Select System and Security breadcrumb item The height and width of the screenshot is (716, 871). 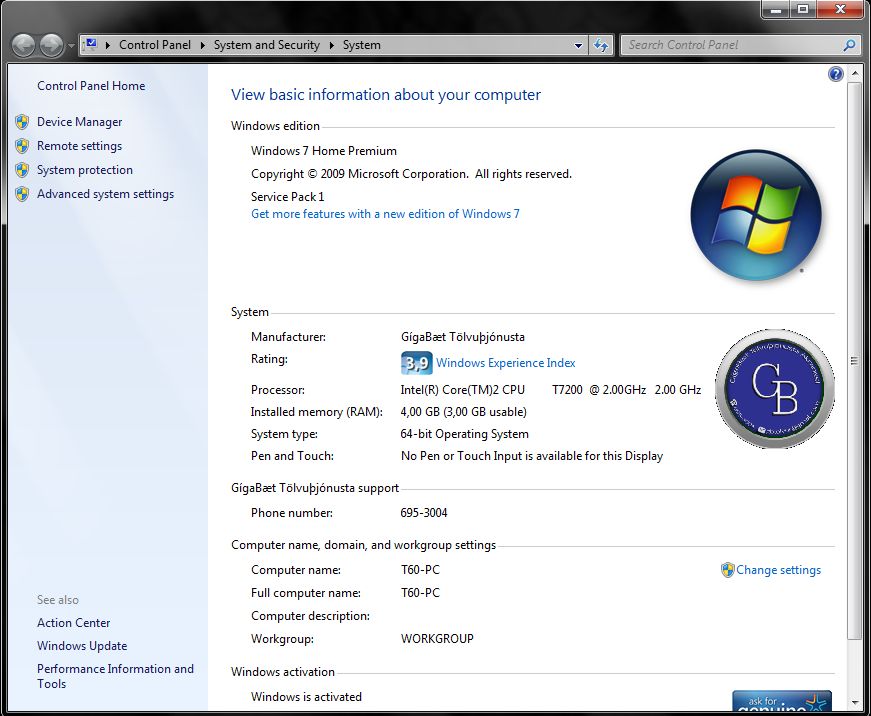coord(266,45)
